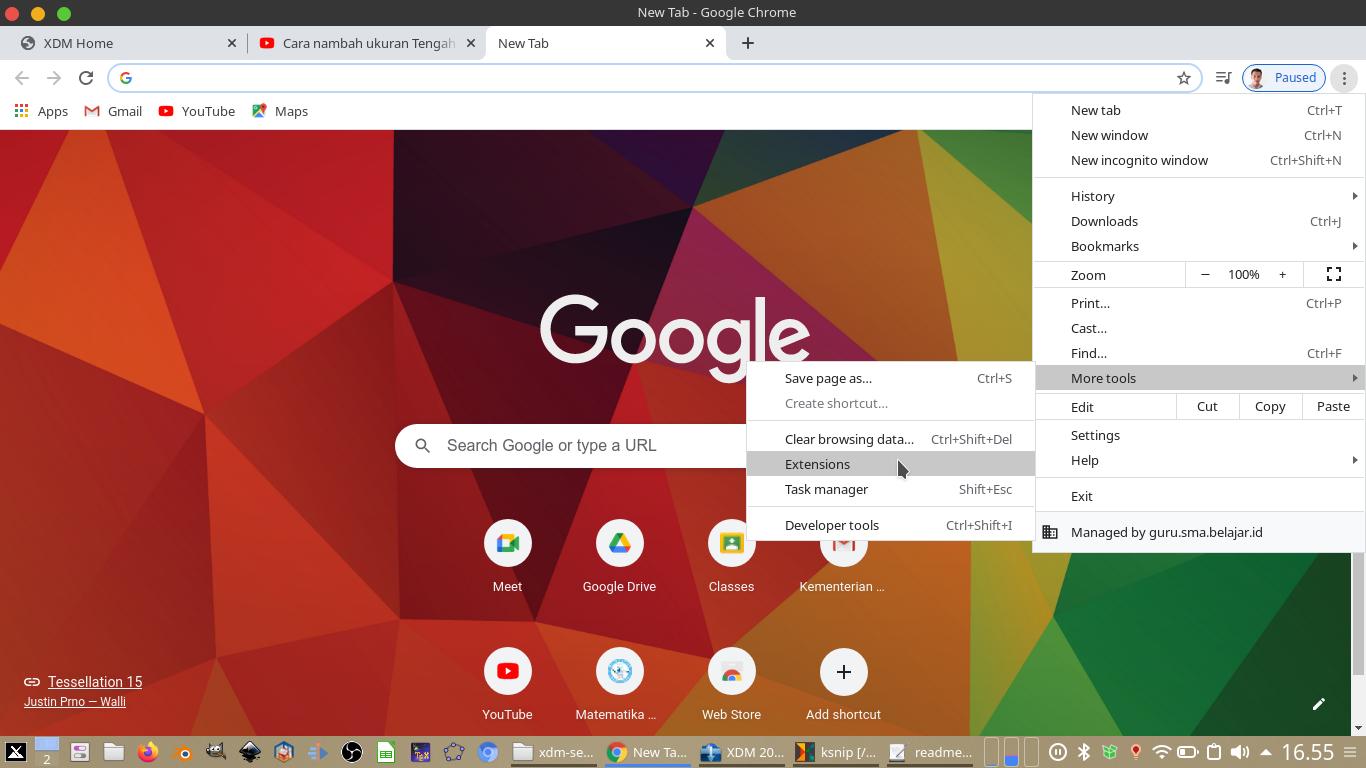Open the Matematika shortcut tile

point(619,686)
